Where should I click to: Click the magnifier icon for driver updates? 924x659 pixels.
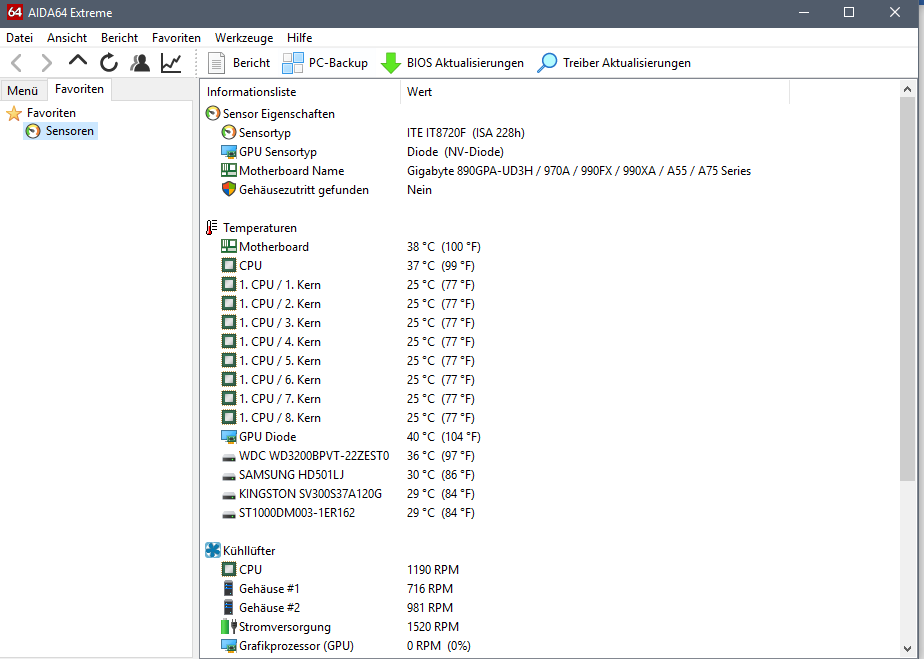coord(547,62)
